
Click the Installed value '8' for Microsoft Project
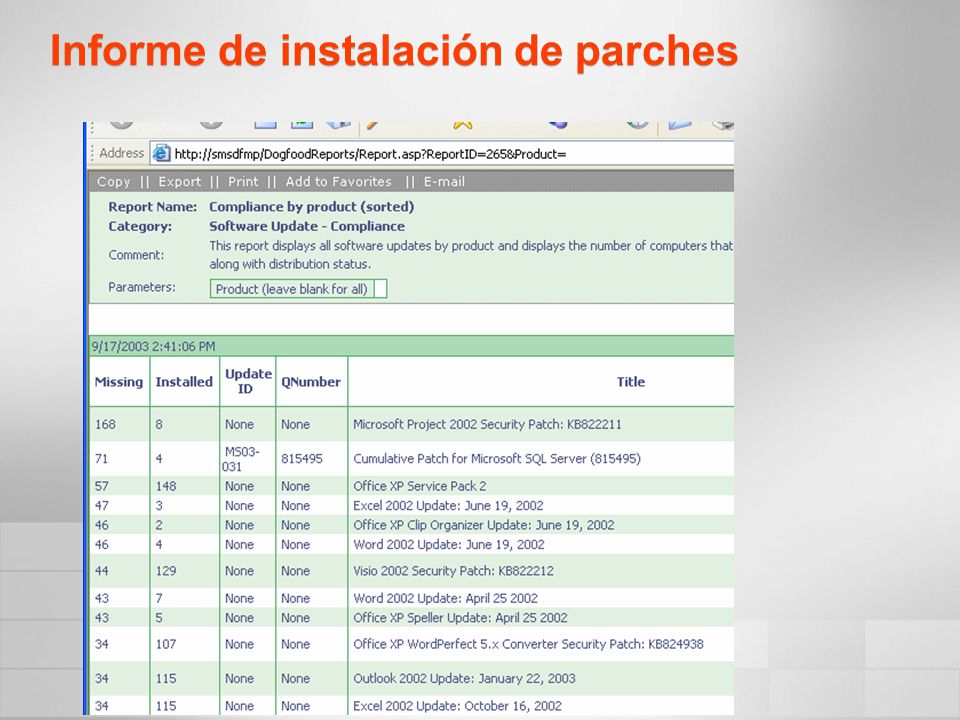click(x=159, y=424)
